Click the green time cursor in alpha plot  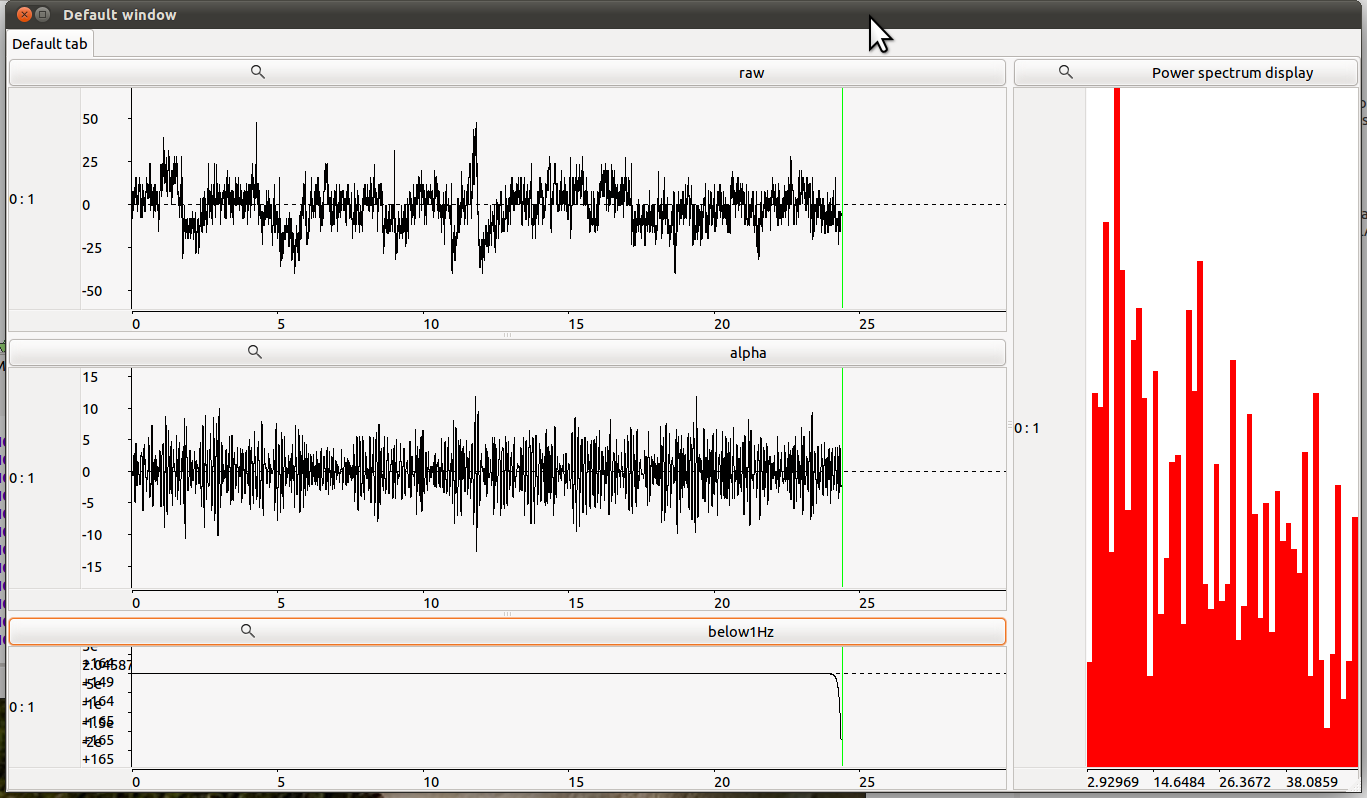click(842, 478)
